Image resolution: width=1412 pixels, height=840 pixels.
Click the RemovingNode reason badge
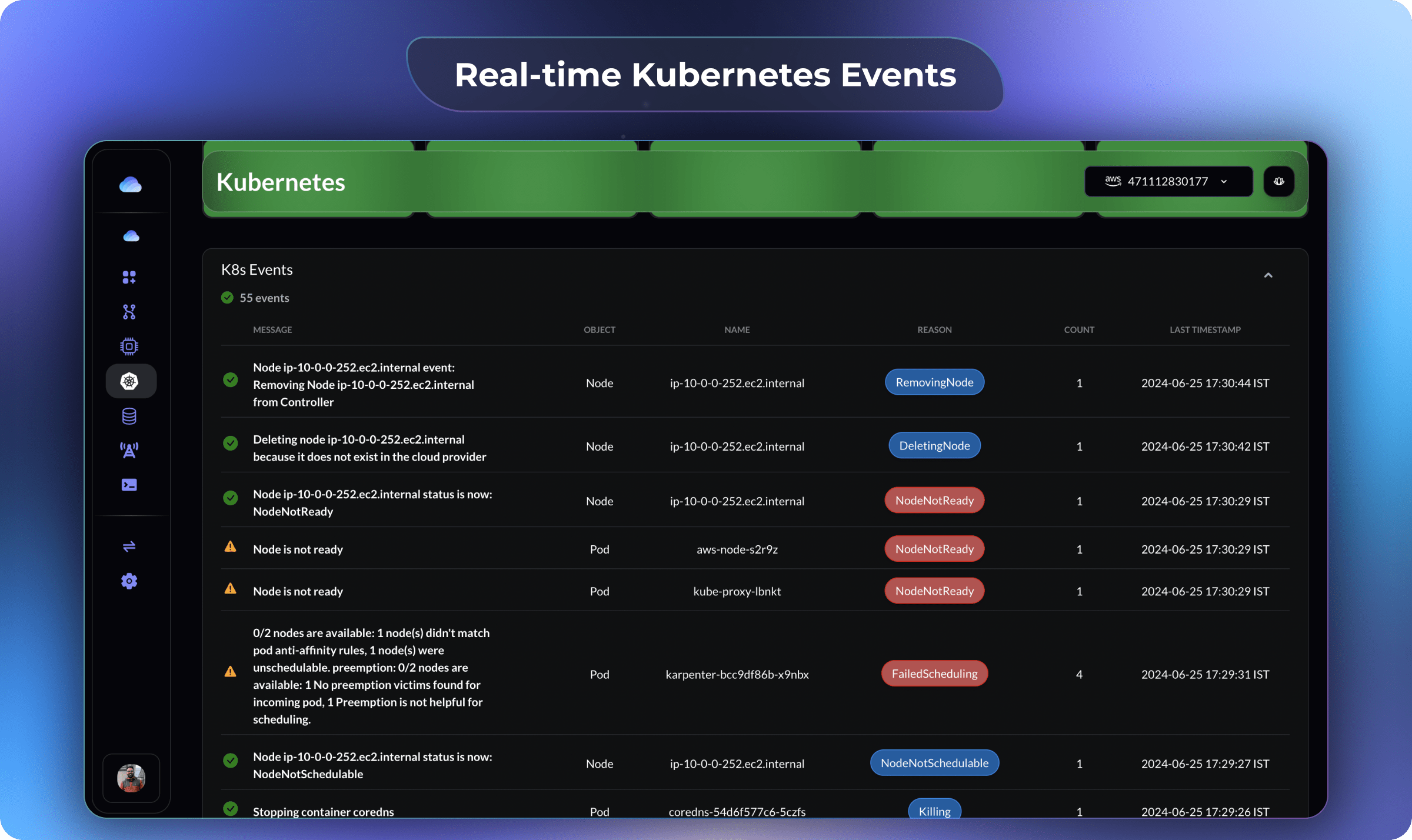[x=934, y=382]
